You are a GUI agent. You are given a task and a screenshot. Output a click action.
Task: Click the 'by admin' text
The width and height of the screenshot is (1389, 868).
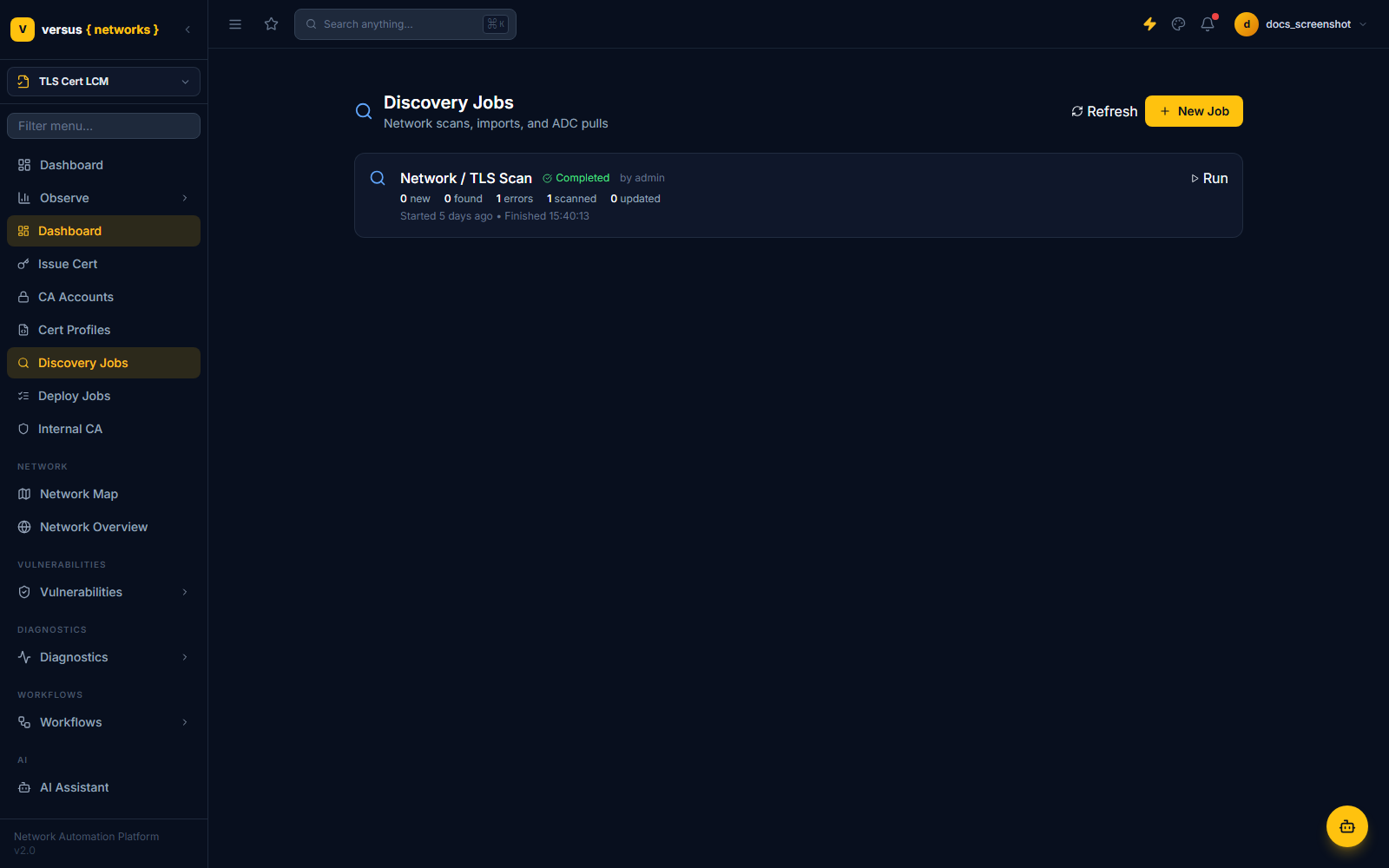[642, 178]
